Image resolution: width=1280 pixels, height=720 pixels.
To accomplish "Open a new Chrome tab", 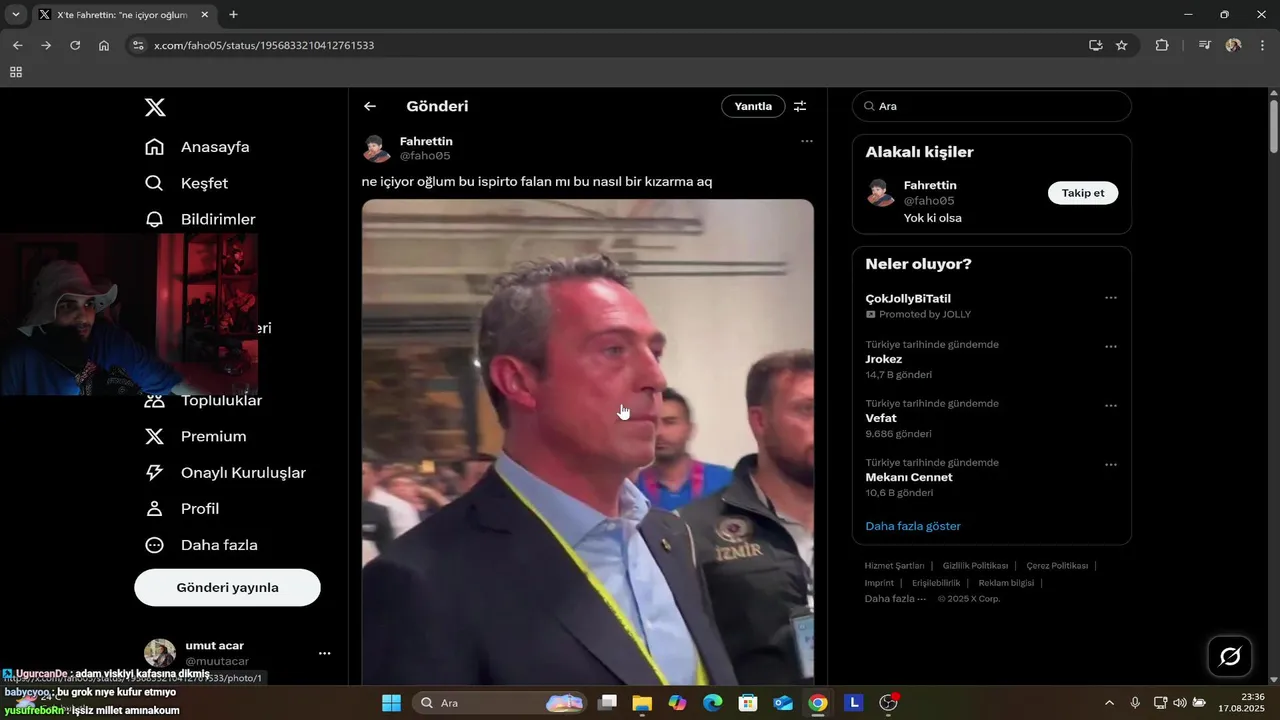I will (x=233, y=15).
